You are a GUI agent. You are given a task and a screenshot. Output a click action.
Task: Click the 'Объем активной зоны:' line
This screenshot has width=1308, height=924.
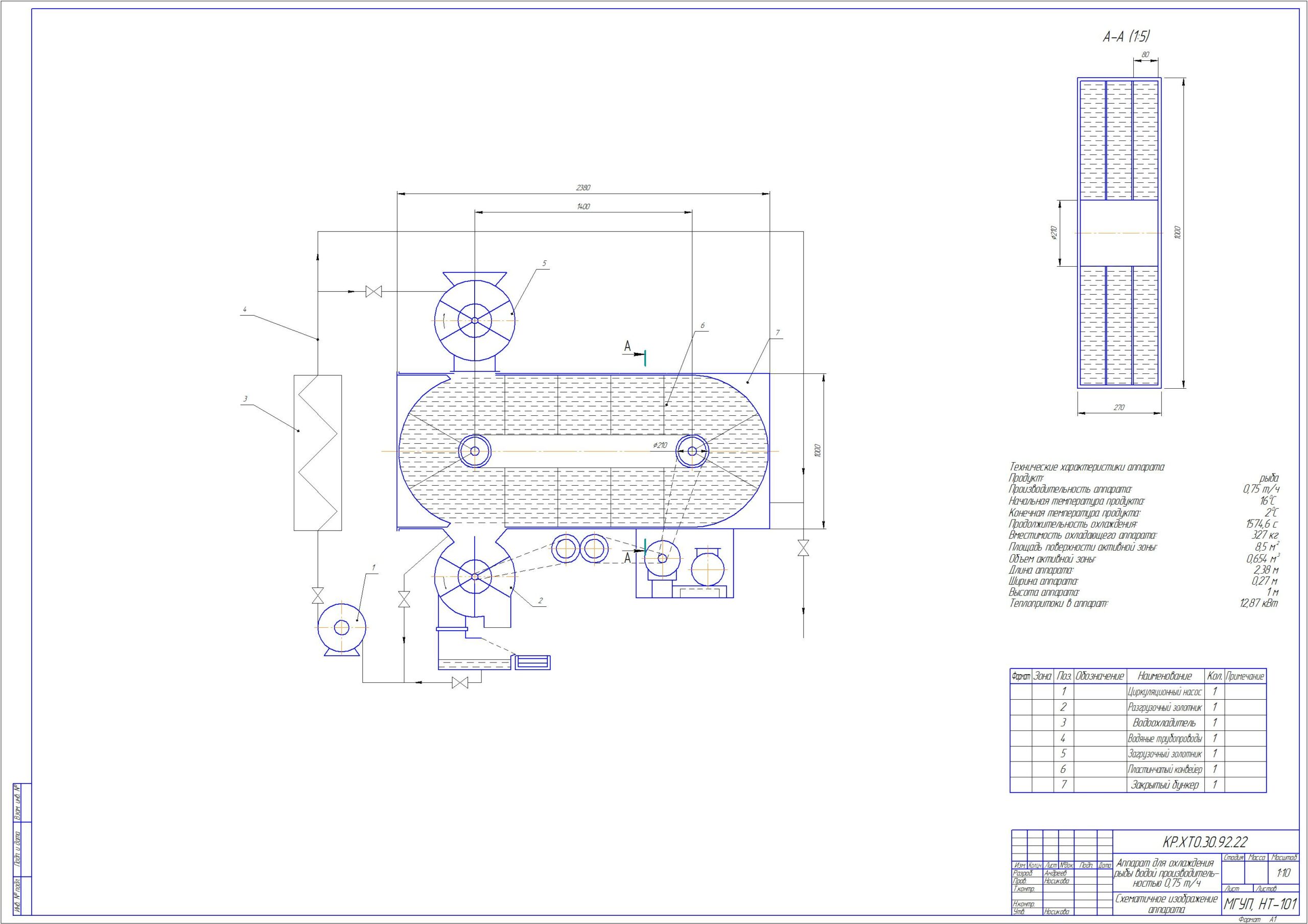coord(1052,559)
